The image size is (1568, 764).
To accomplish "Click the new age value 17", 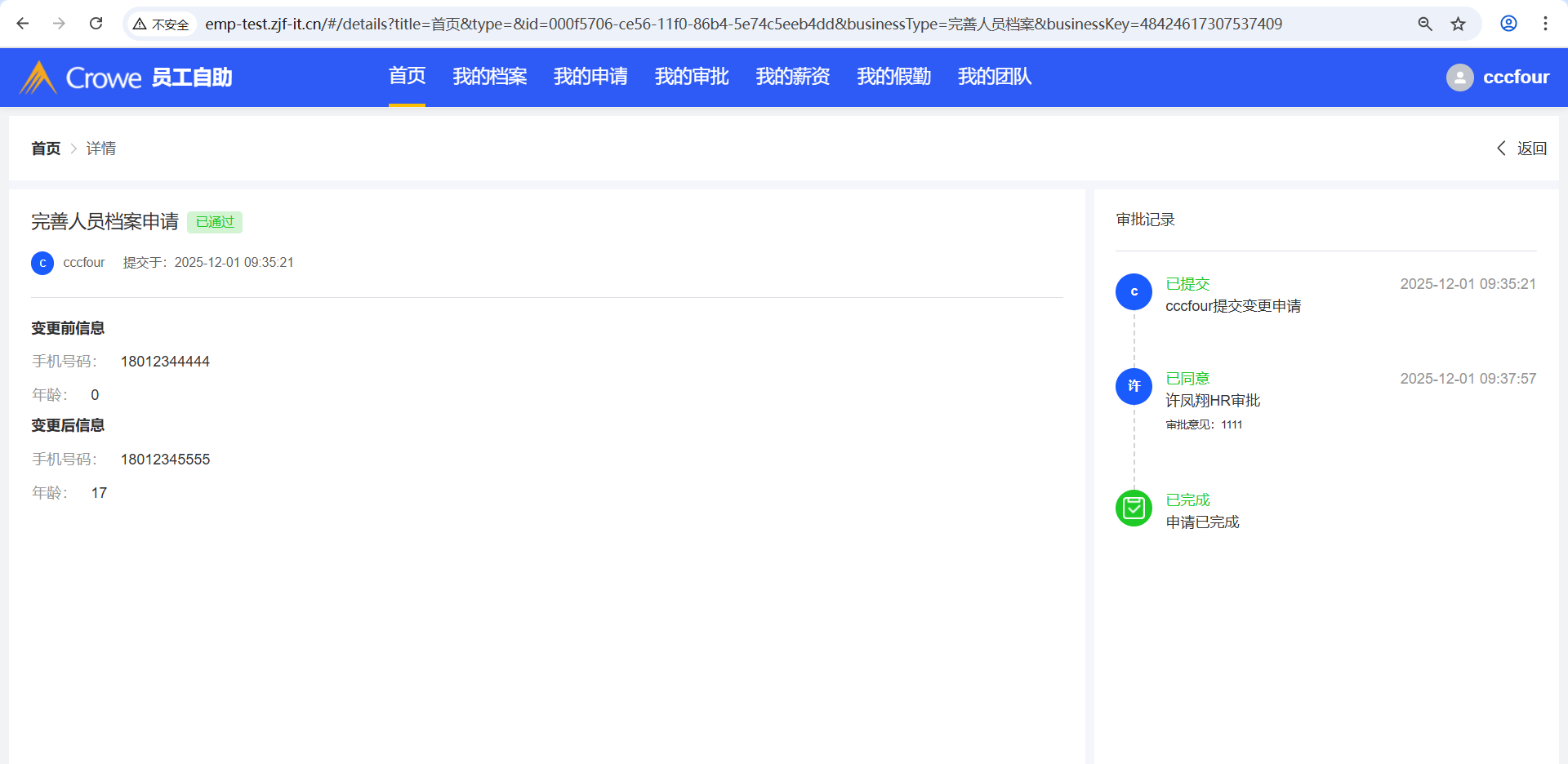I will tap(99, 493).
